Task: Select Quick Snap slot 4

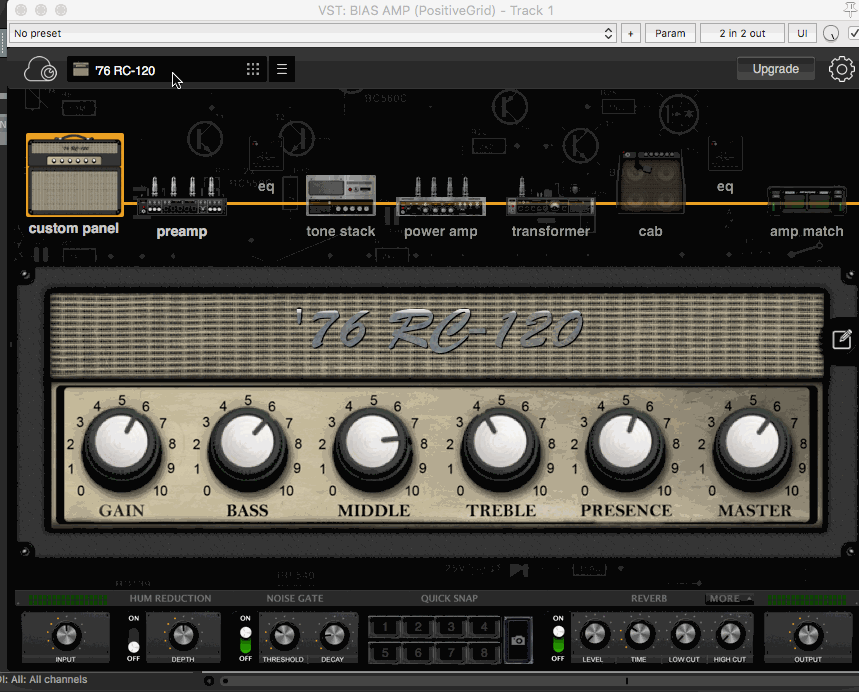Action: [x=484, y=627]
